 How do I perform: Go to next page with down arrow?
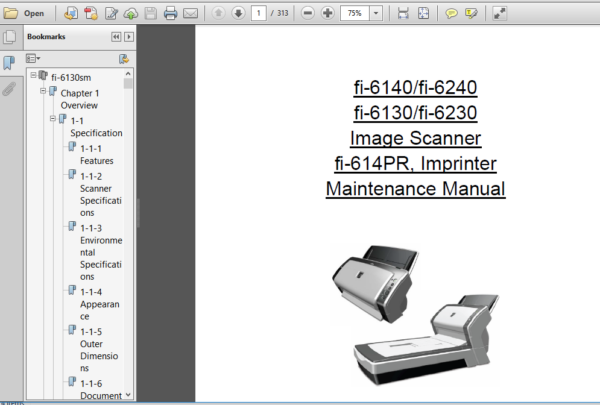[238, 13]
